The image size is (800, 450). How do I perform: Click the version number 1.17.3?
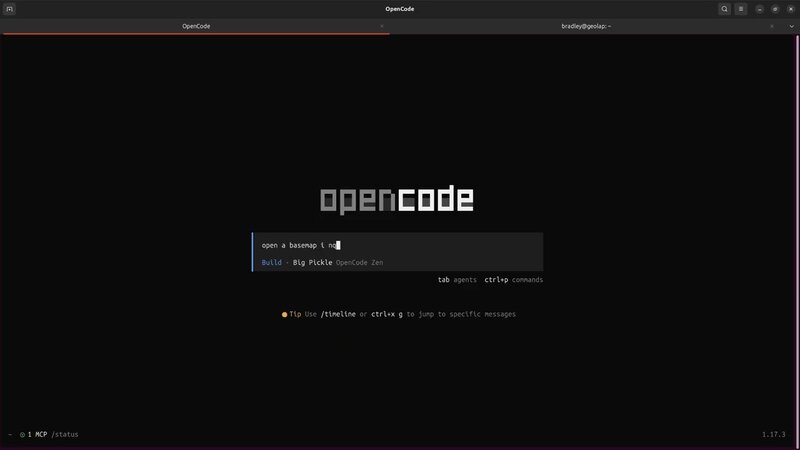(x=773, y=435)
